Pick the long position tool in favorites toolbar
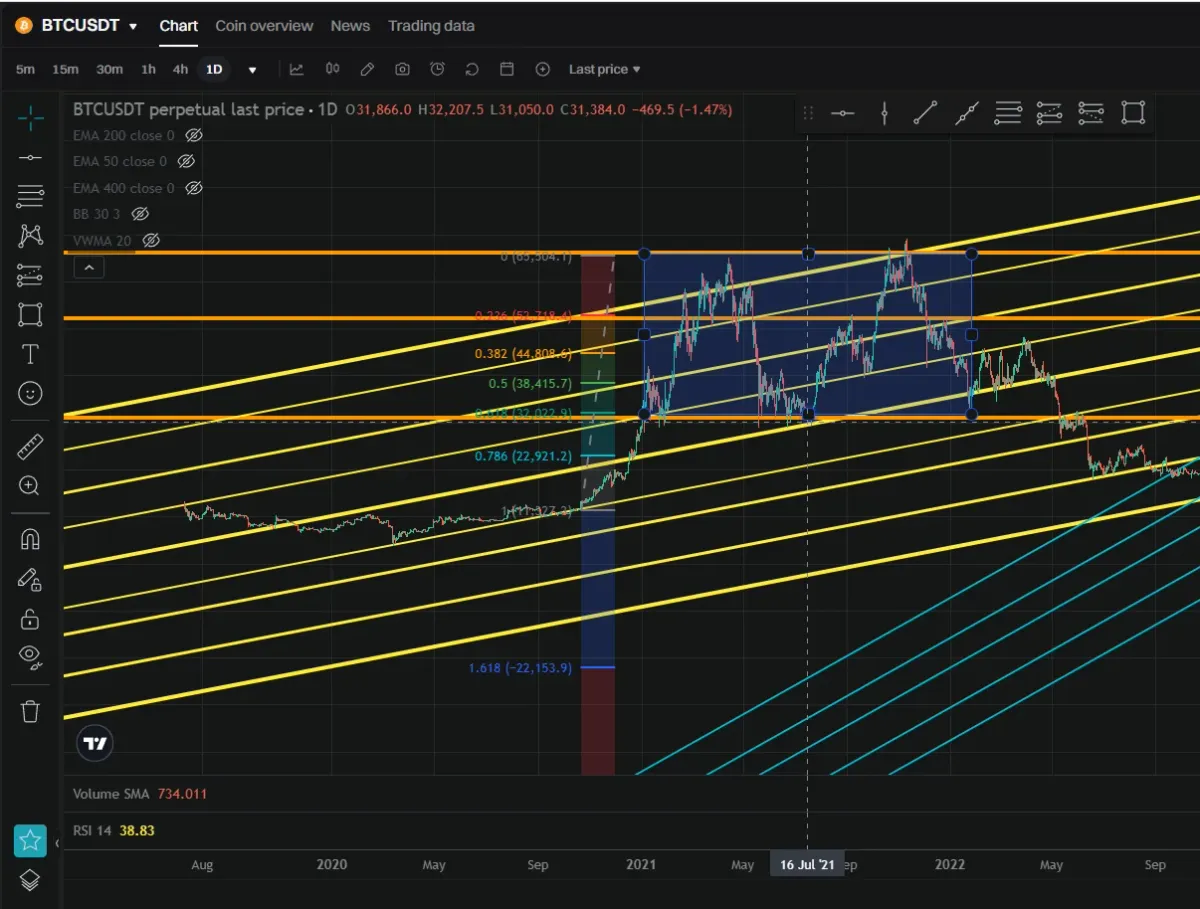This screenshot has width=1200, height=909. pyautogui.click(x=1049, y=113)
